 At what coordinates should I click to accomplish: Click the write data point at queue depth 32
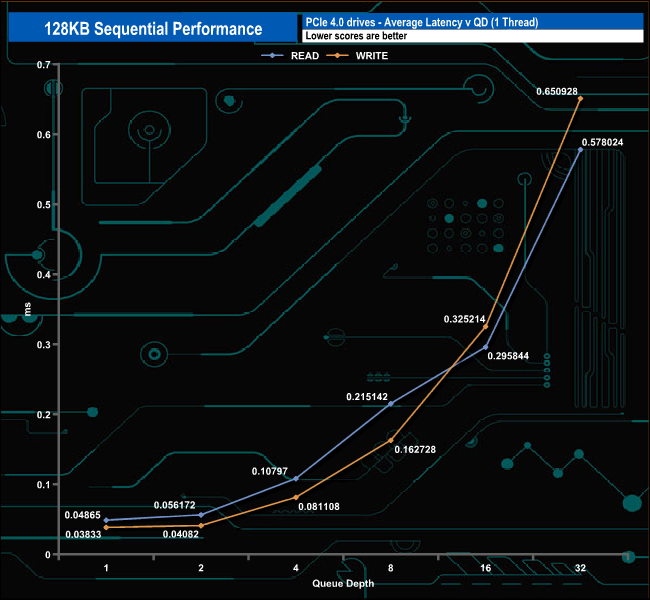580,98
